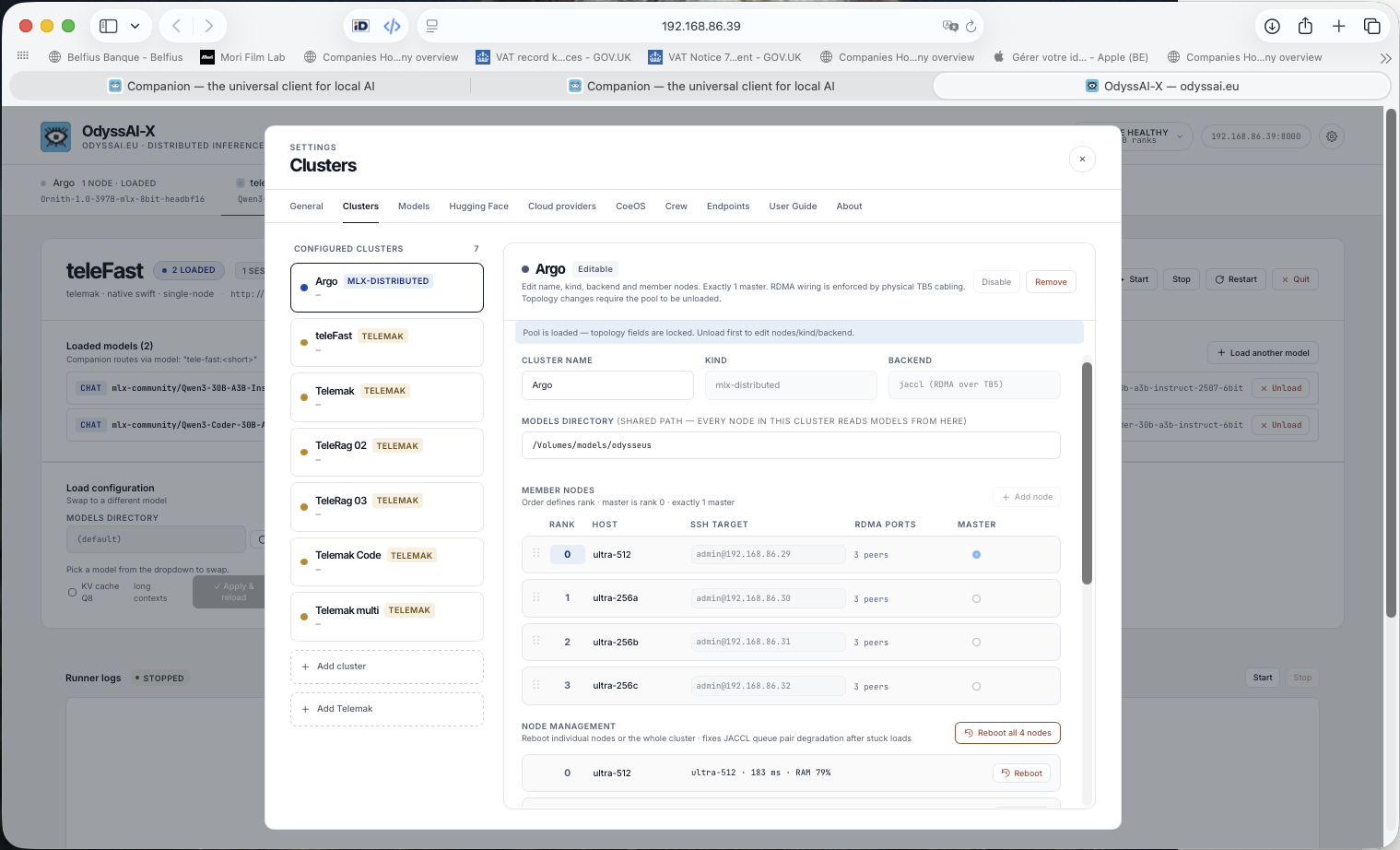Open the Mori Film Lab bookmark
The width and height of the screenshot is (1400, 850).
tap(242, 57)
